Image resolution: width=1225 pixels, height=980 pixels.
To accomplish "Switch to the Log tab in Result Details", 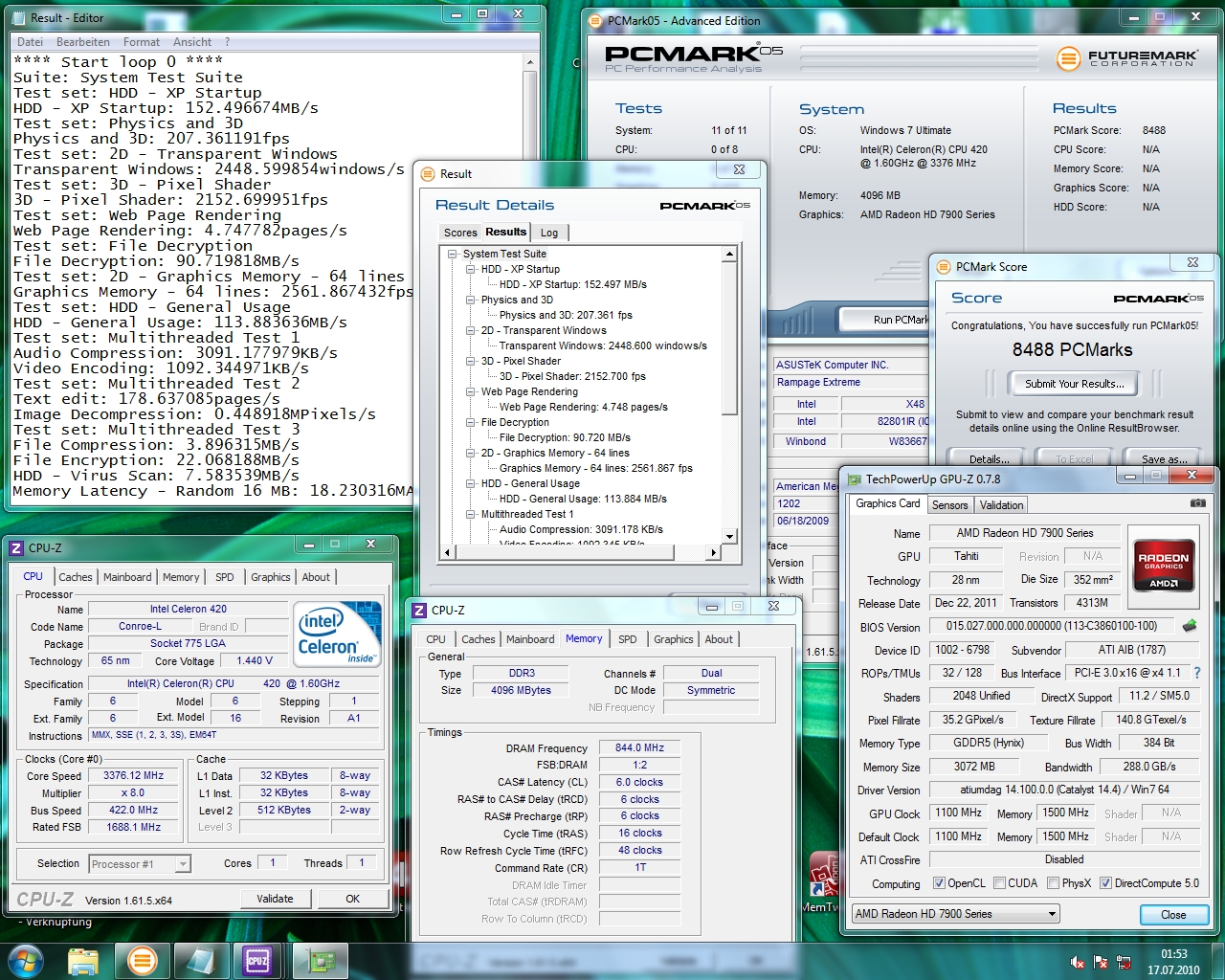I will pos(549,233).
